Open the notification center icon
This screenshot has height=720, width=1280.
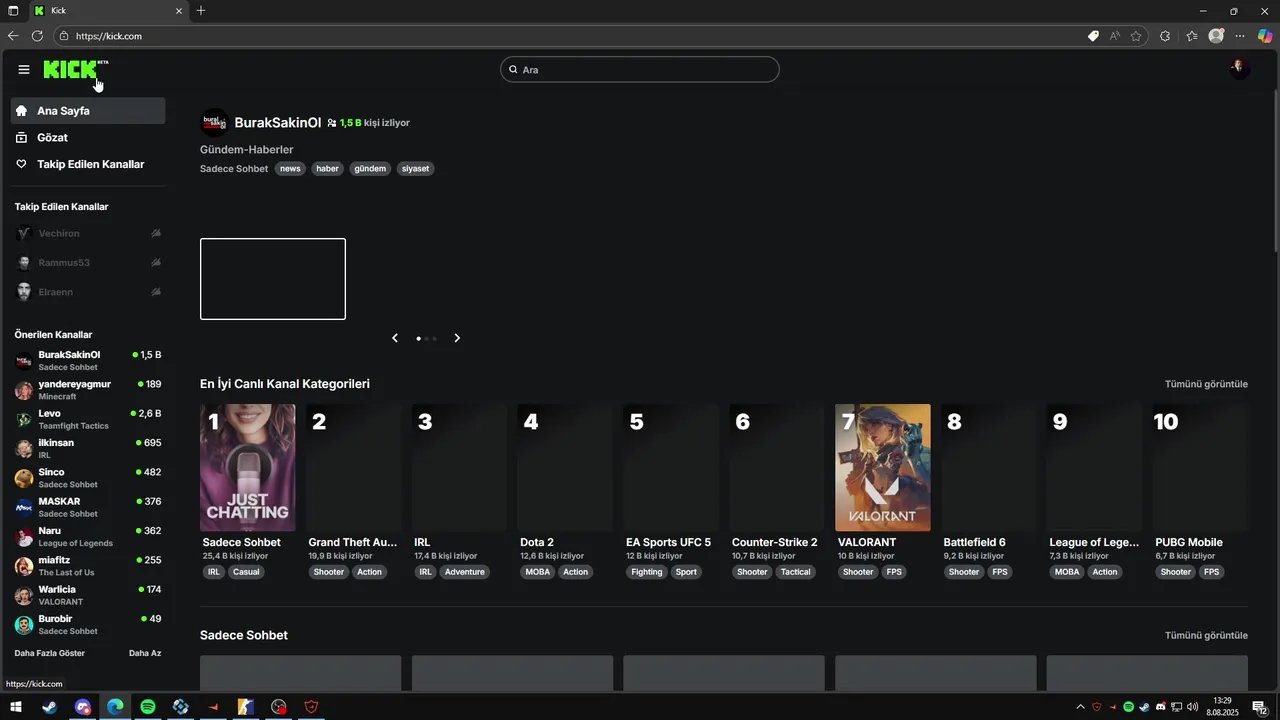(x=1260, y=707)
